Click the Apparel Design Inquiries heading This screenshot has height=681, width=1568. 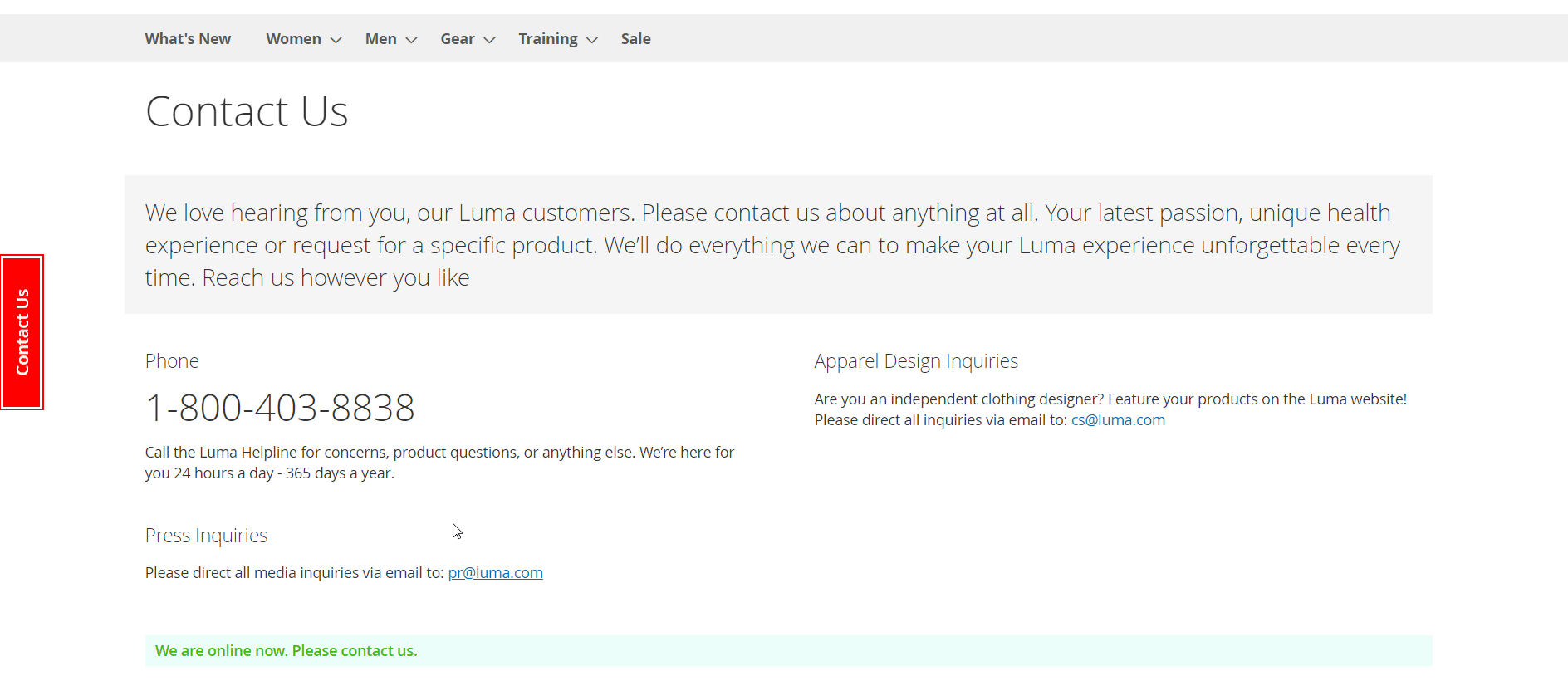(916, 361)
